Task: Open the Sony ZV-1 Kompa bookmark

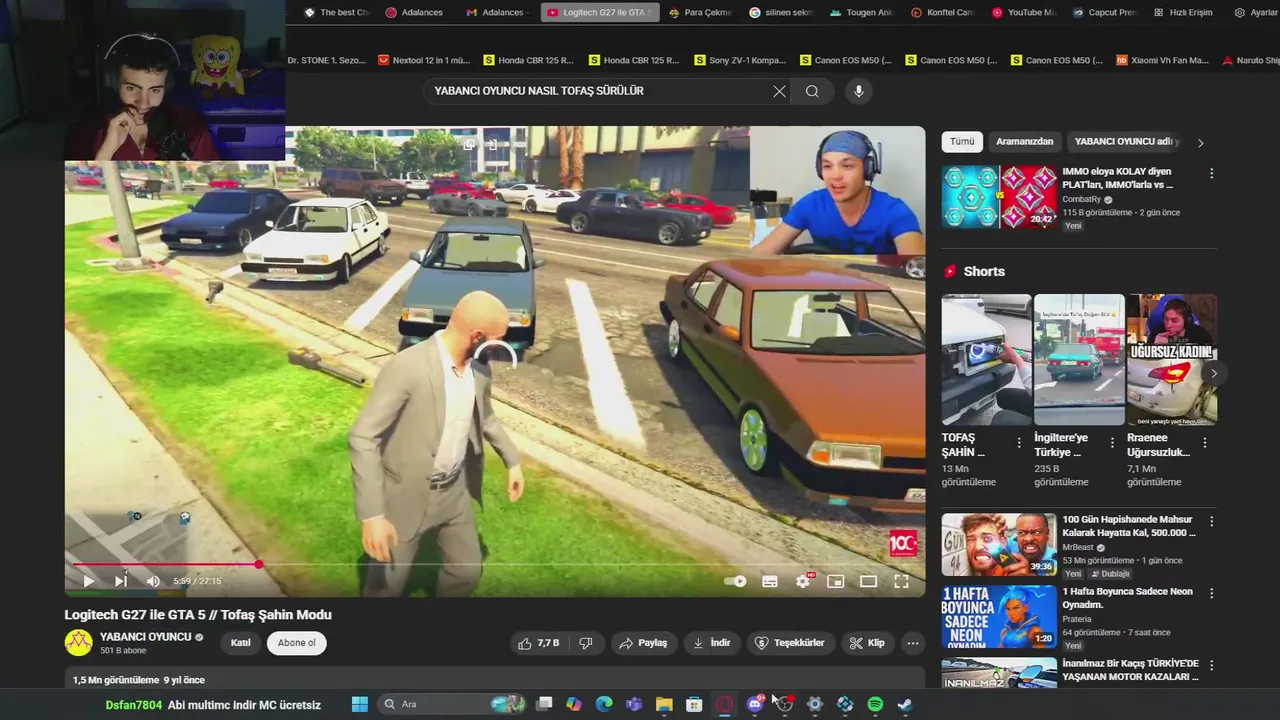Action: coord(740,60)
